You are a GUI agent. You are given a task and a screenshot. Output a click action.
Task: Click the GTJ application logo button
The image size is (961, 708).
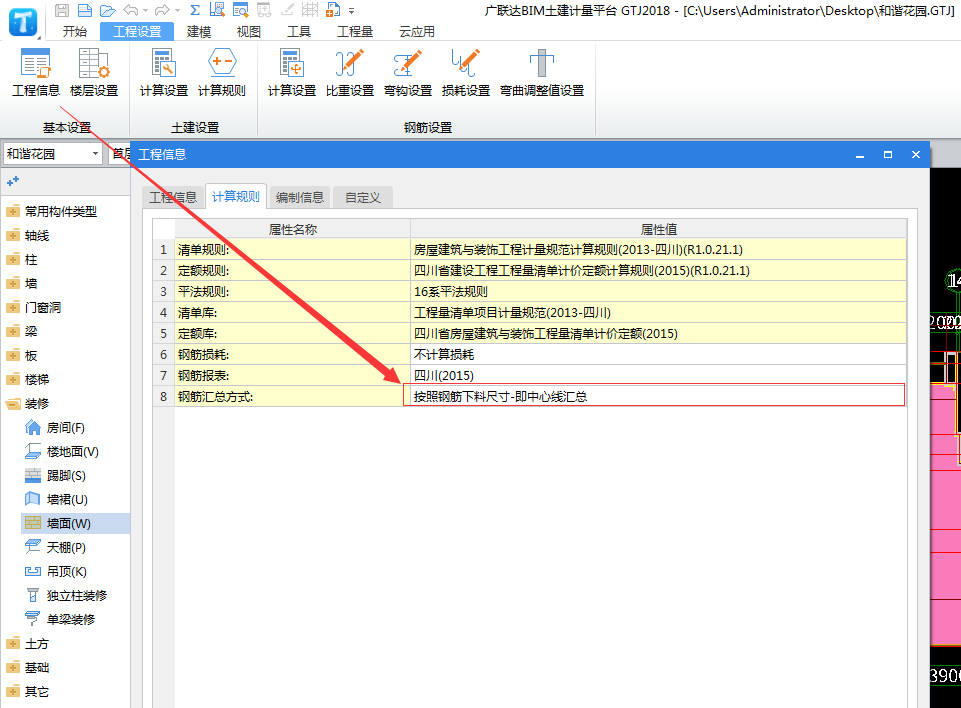pos(23,22)
